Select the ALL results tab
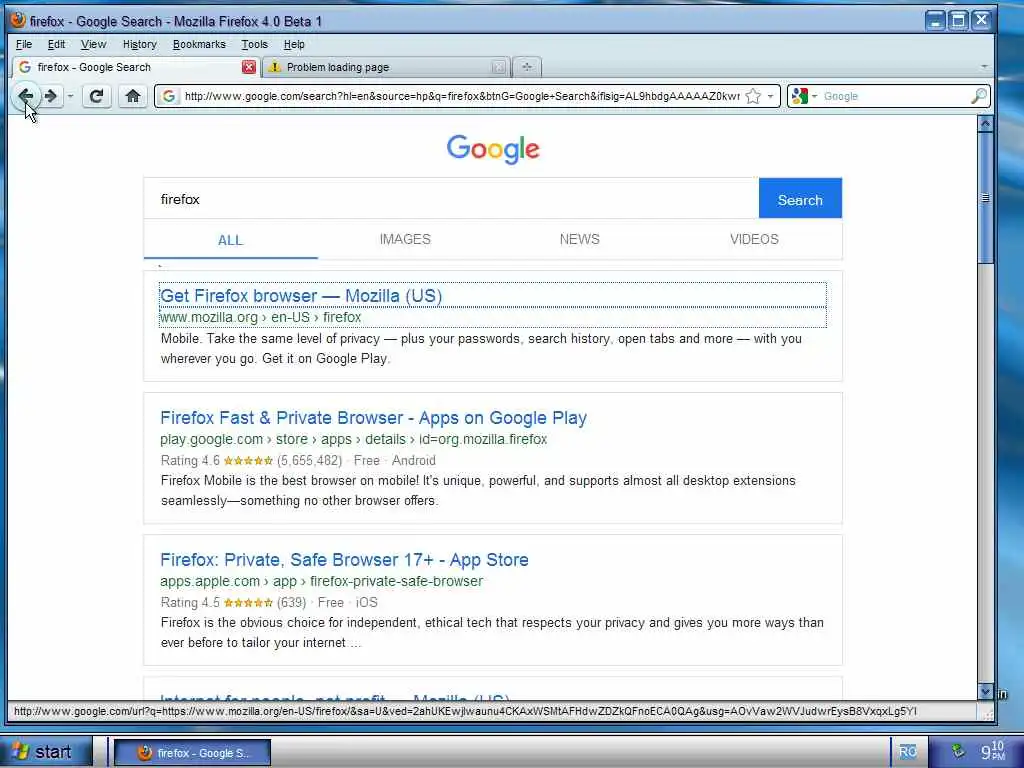The height and width of the screenshot is (768, 1024). coord(231,240)
